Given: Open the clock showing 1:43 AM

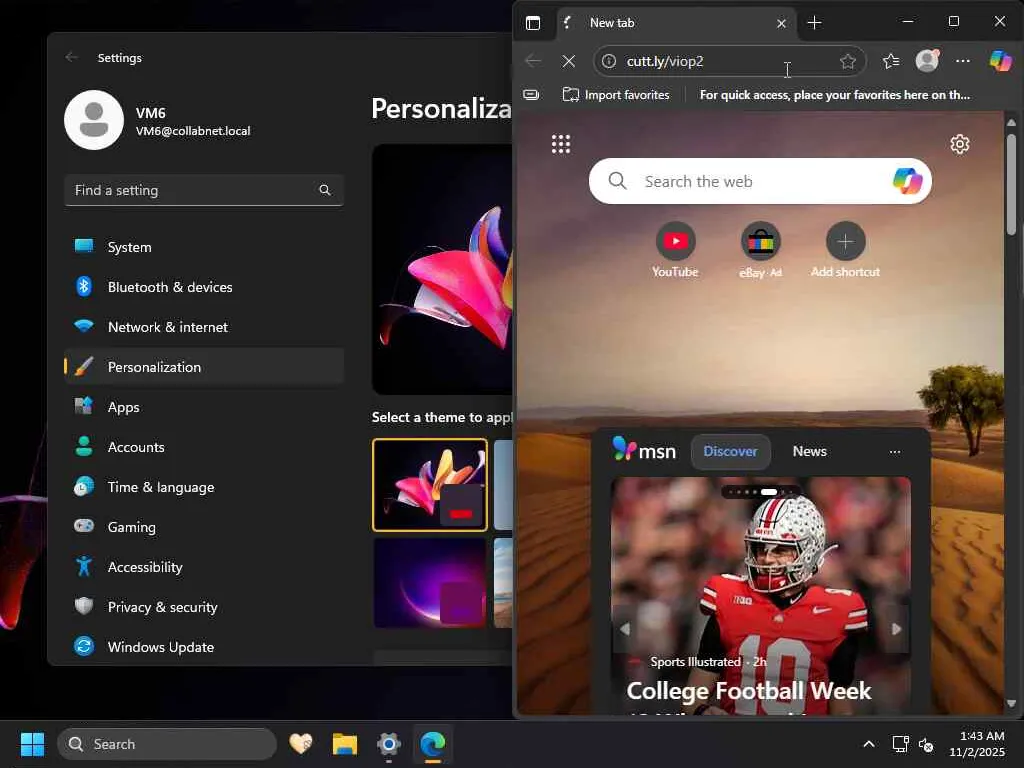Looking at the screenshot, I should [x=977, y=744].
